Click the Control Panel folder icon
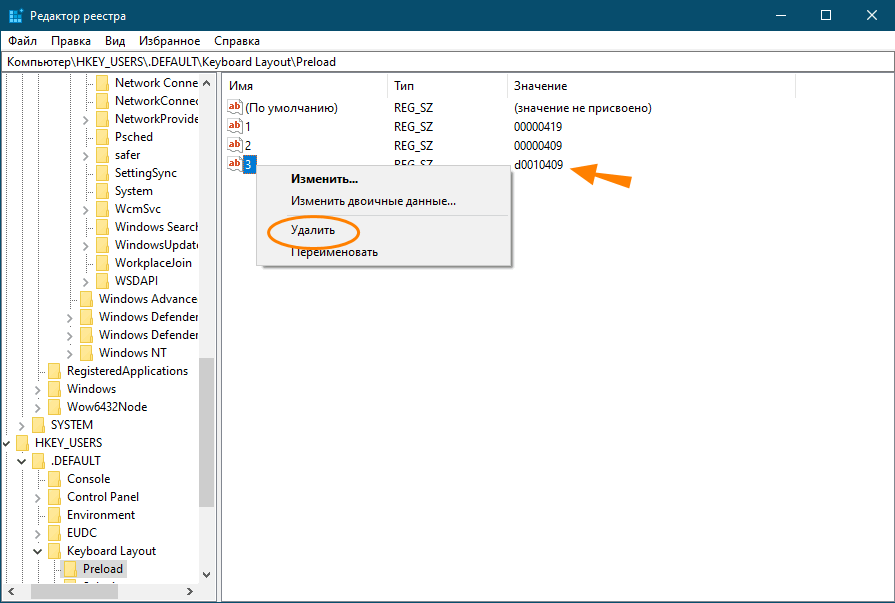Screen dimensions: 895x603 coord(55,497)
